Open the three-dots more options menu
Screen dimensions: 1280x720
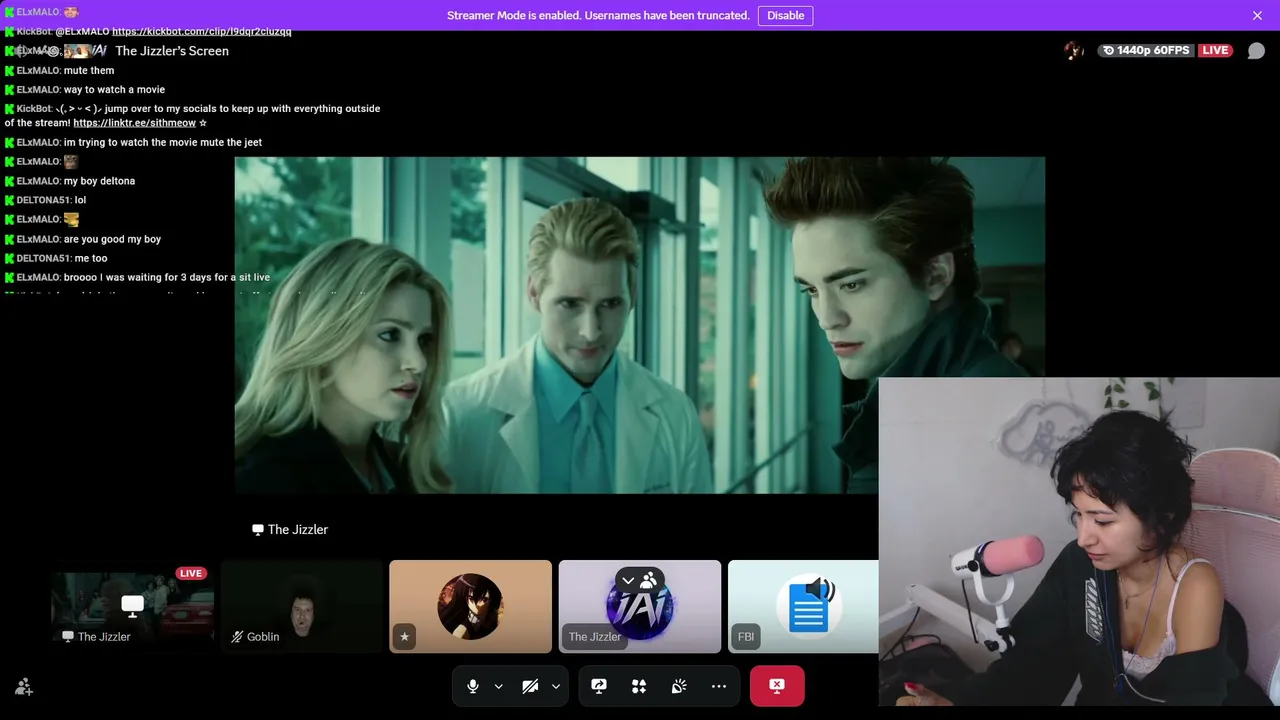click(x=719, y=686)
